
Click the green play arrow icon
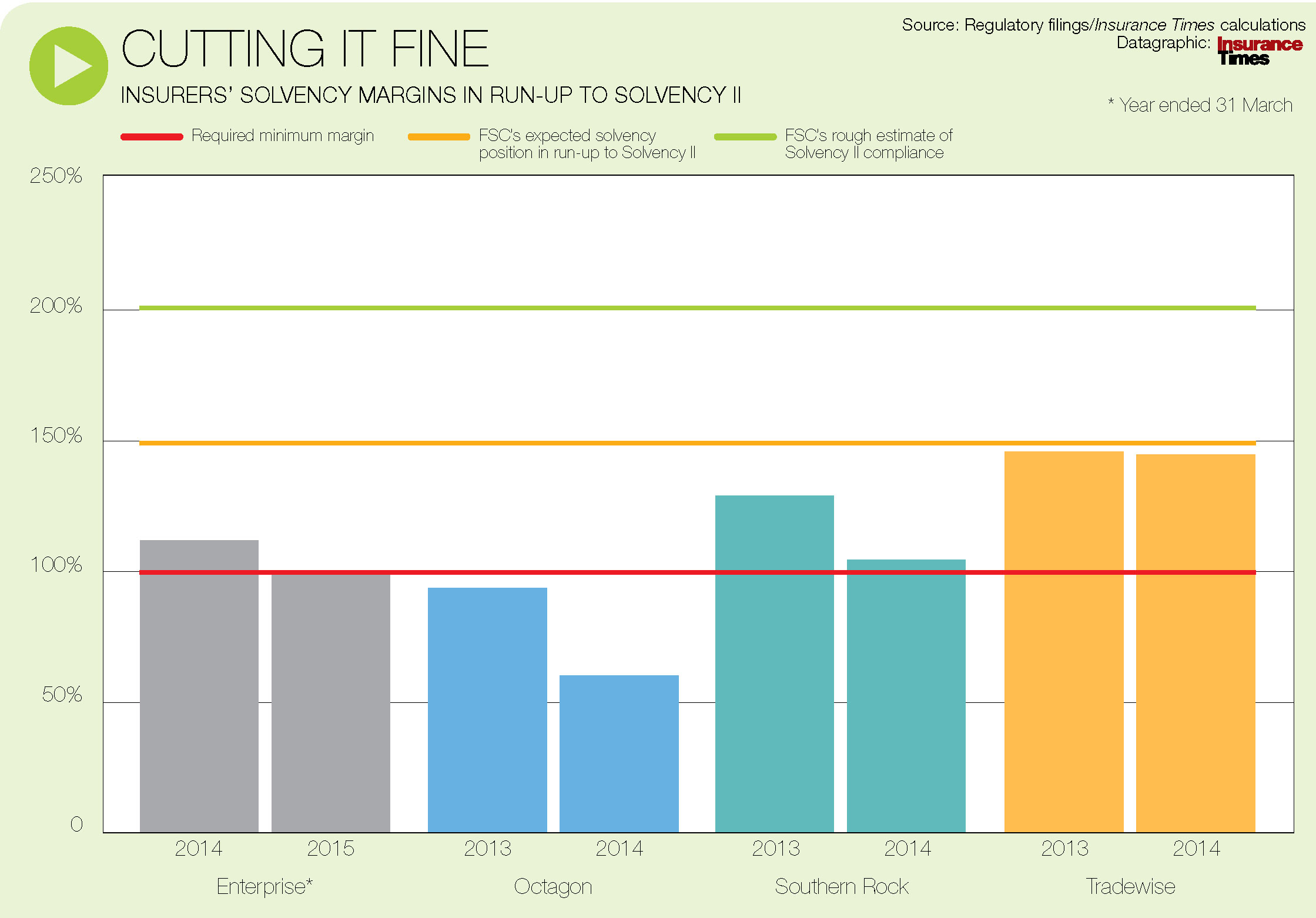click(69, 66)
